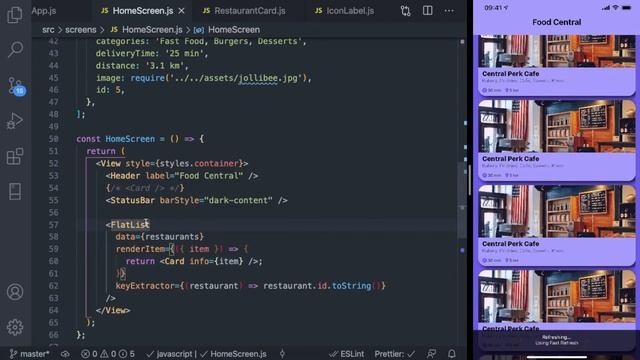The width and height of the screenshot is (640, 360).
Task: Click the master branch in status bar
Action: pyautogui.click(x=29, y=354)
